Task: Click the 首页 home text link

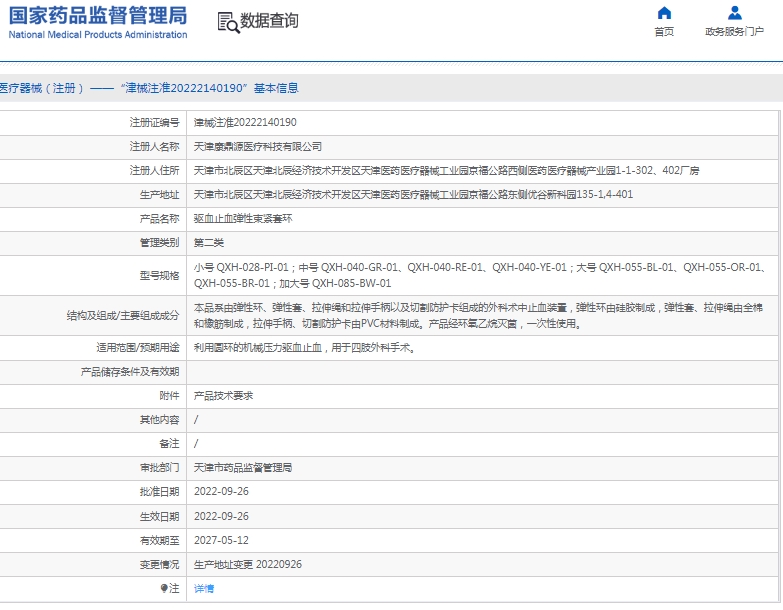Action: coord(664,32)
